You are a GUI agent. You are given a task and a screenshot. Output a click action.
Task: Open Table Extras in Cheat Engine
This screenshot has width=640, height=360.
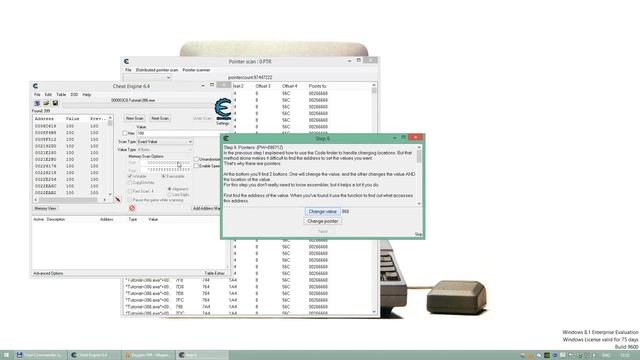pyautogui.click(x=215, y=273)
